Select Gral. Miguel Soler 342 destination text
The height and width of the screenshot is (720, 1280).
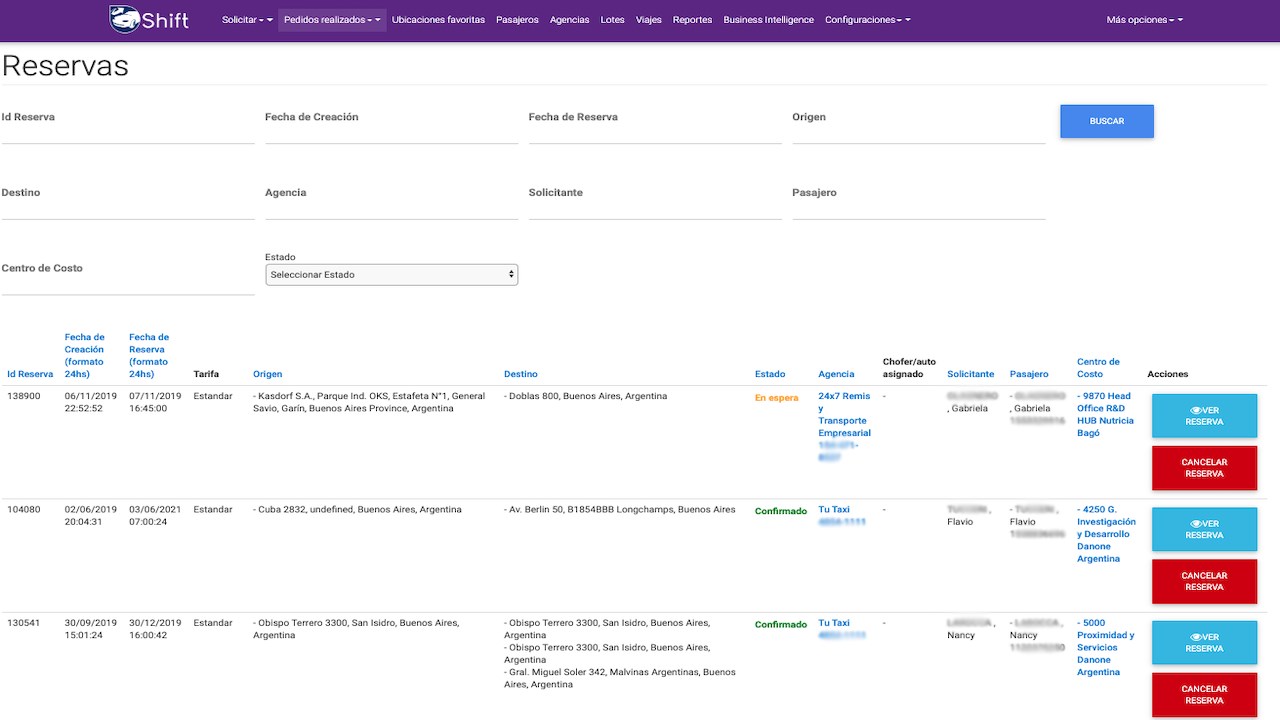(x=620, y=678)
